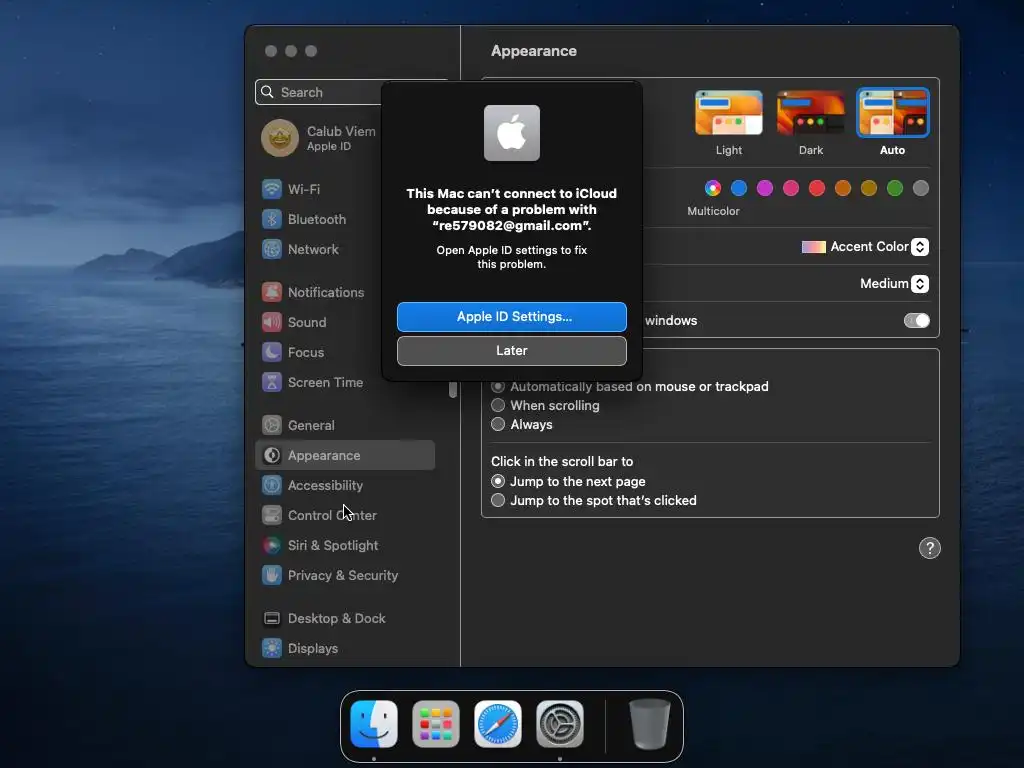Select Always show scroll bars option

coord(498,424)
